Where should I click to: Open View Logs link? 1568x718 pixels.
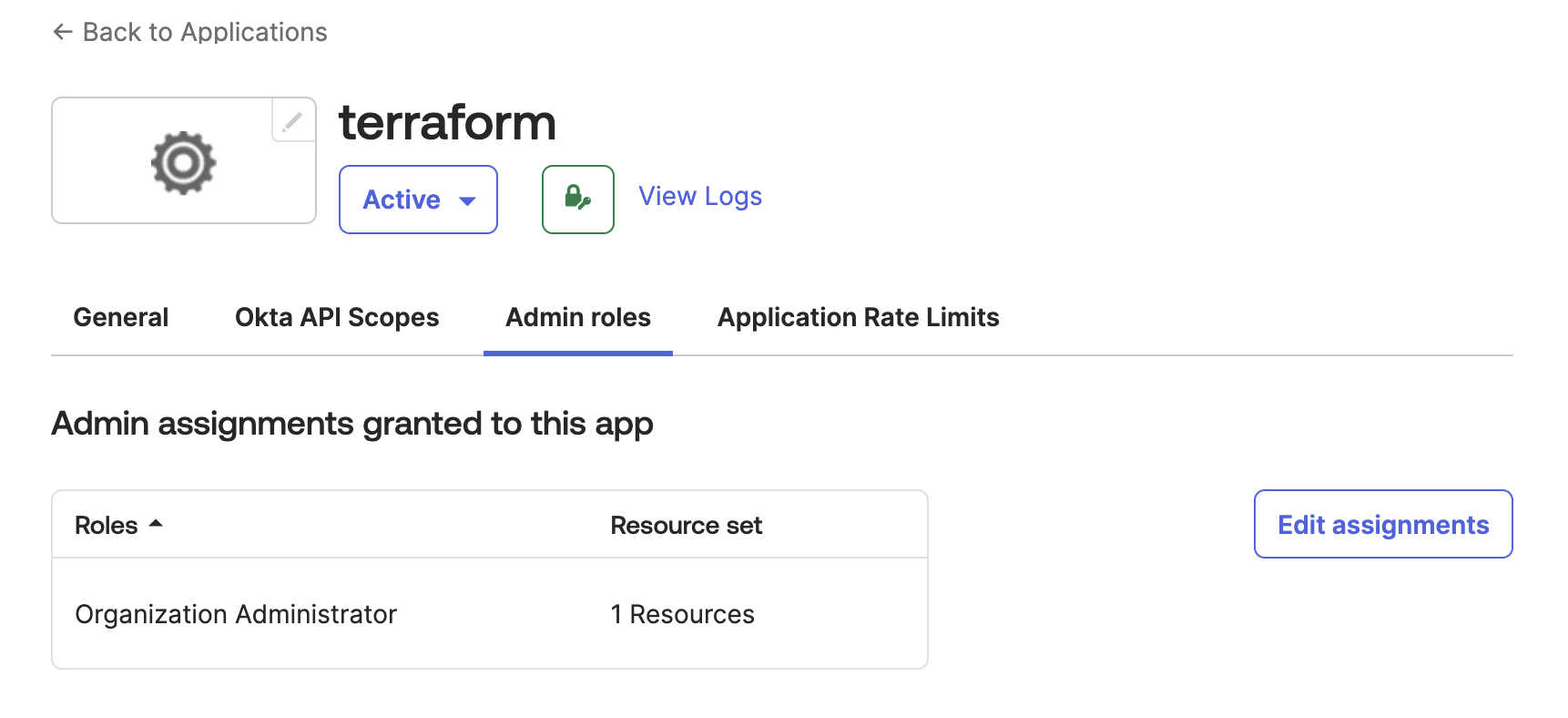(x=700, y=196)
